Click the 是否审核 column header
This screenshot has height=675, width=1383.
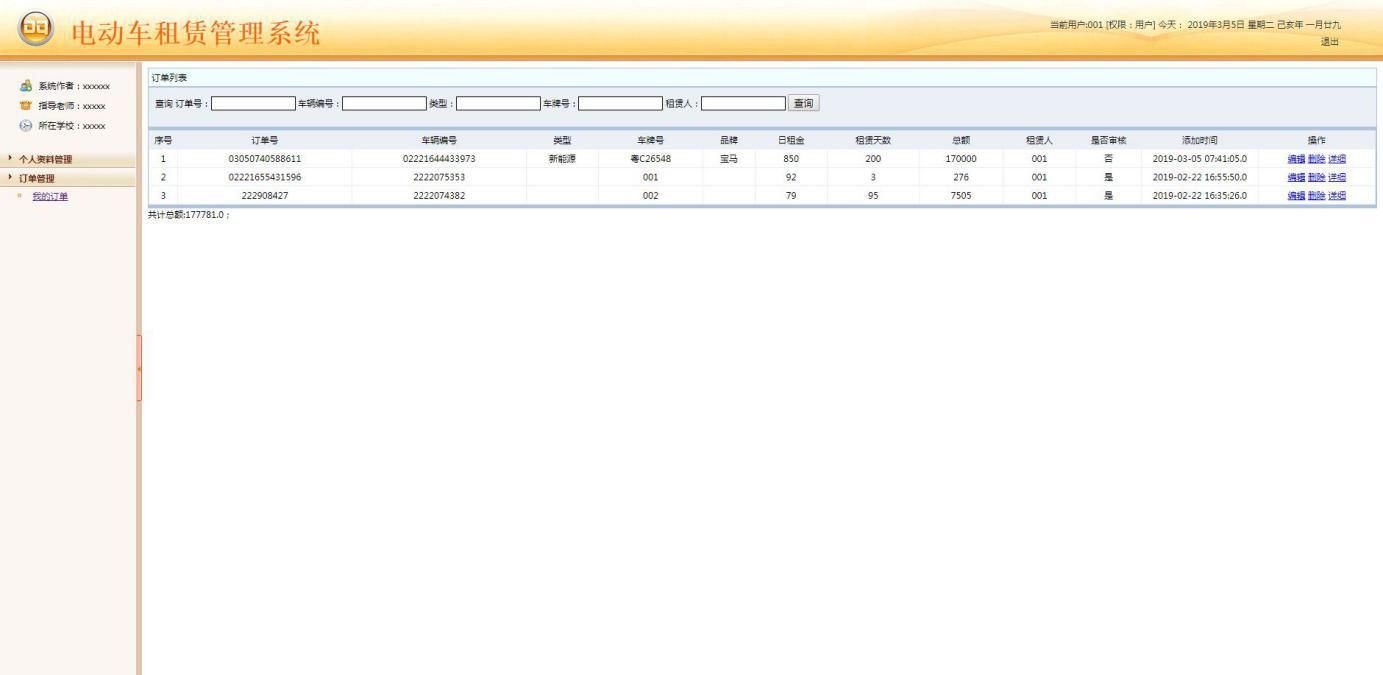[x=1108, y=140]
